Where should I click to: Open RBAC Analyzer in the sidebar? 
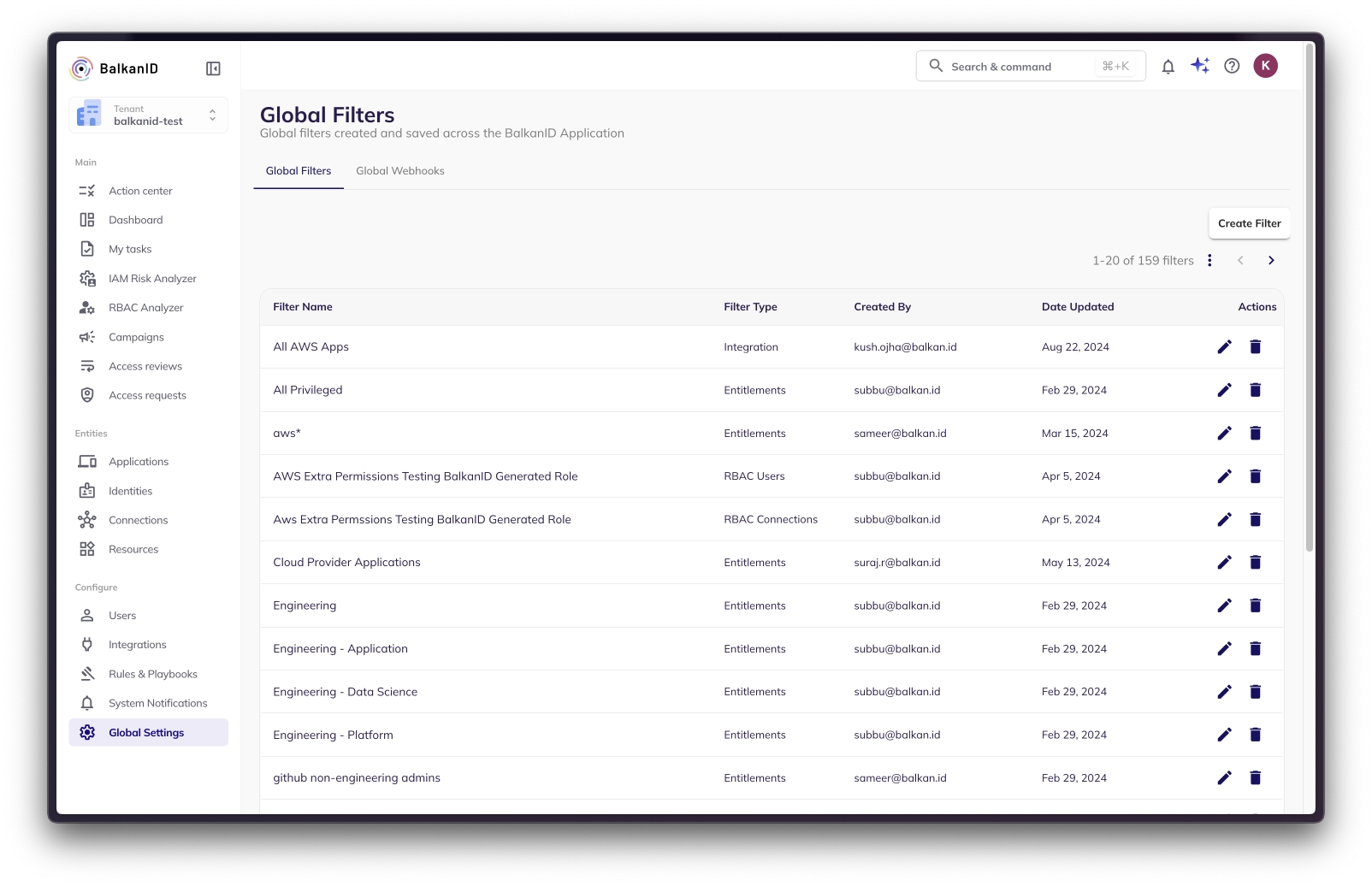pos(149,308)
